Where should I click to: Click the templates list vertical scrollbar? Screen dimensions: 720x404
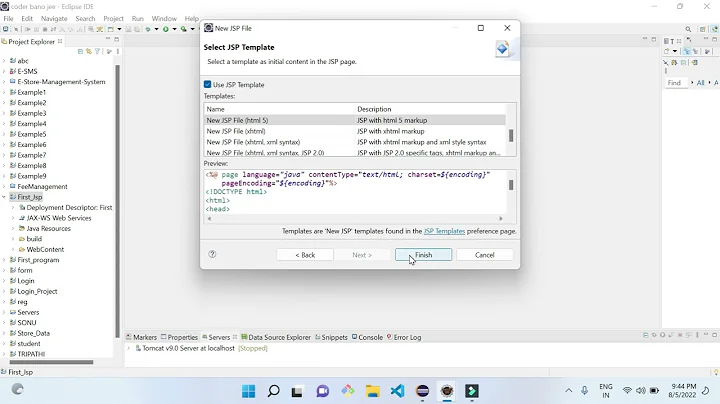click(x=511, y=135)
